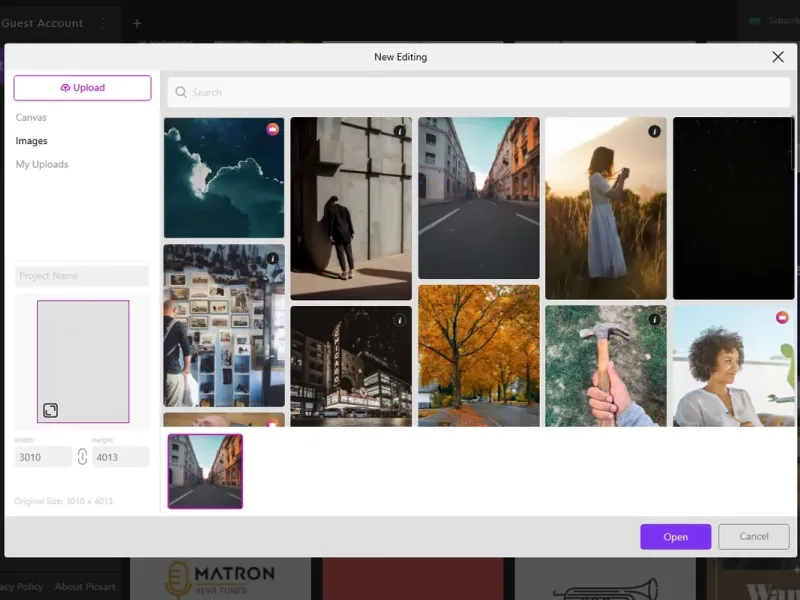Toggle the aspect ratio lock link

[82, 457]
